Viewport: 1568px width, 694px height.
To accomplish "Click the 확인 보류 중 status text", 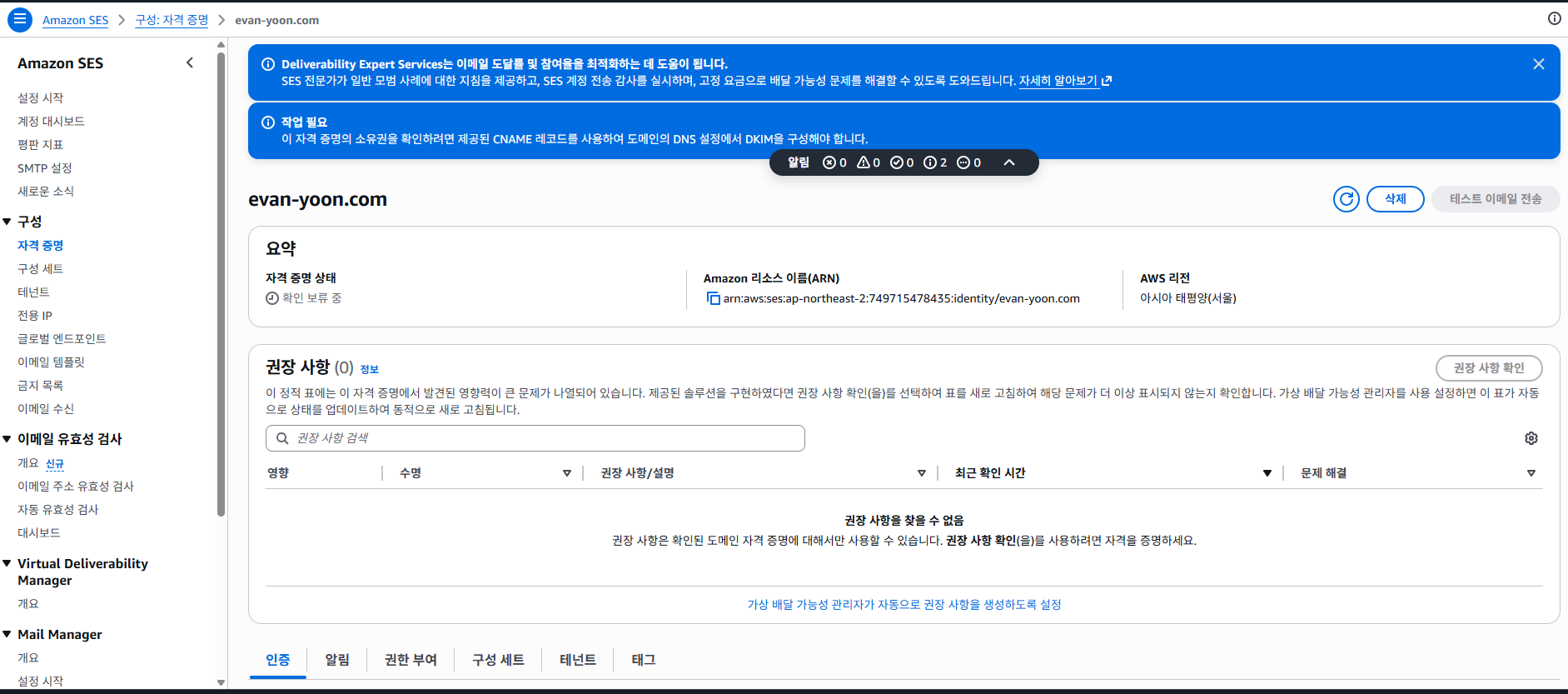I will pyautogui.click(x=311, y=298).
